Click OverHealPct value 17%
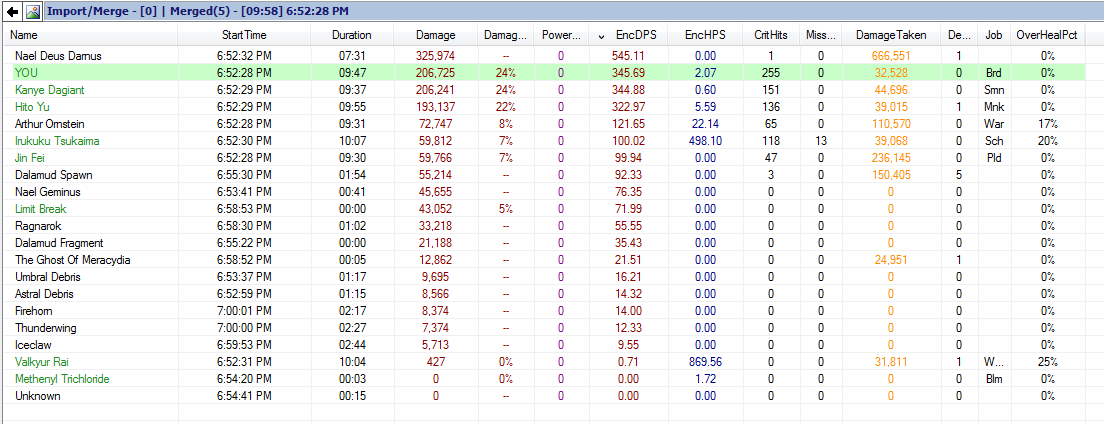Viewport: 1104px width, 424px height. pyautogui.click(x=1048, y=123)
